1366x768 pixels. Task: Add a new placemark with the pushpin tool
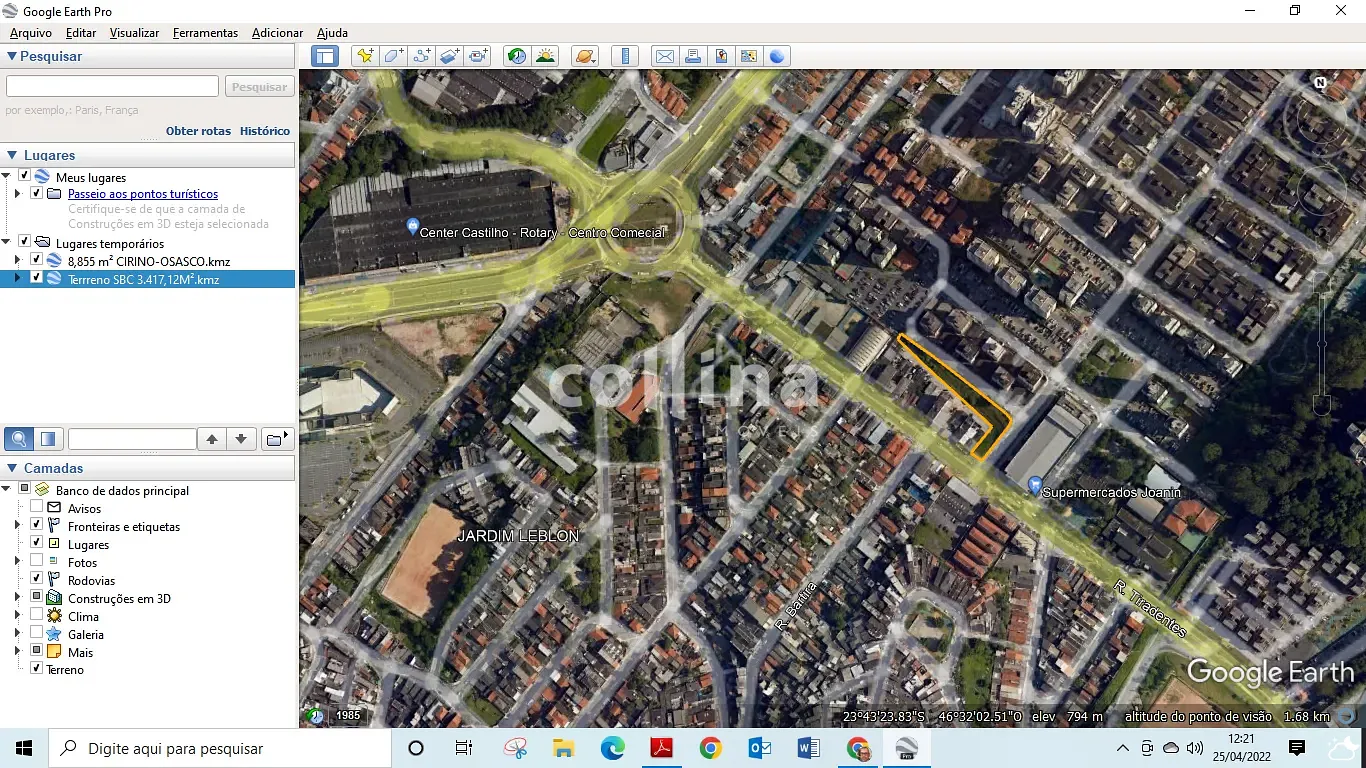(365, 56)
